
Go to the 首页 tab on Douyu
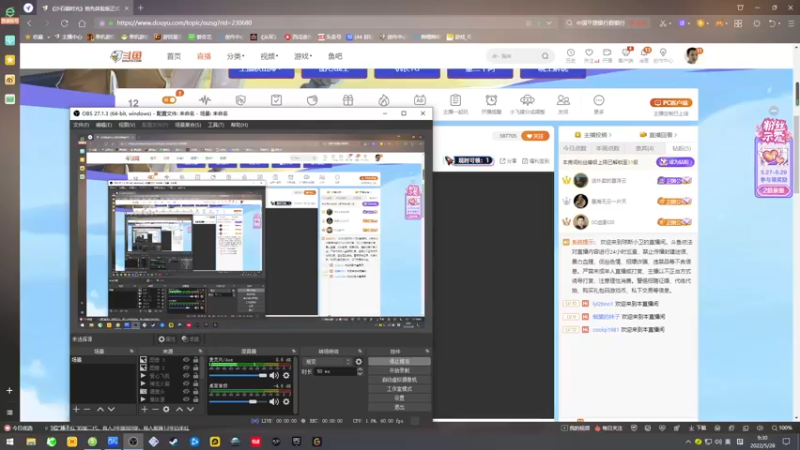click(x=173, y=56)
